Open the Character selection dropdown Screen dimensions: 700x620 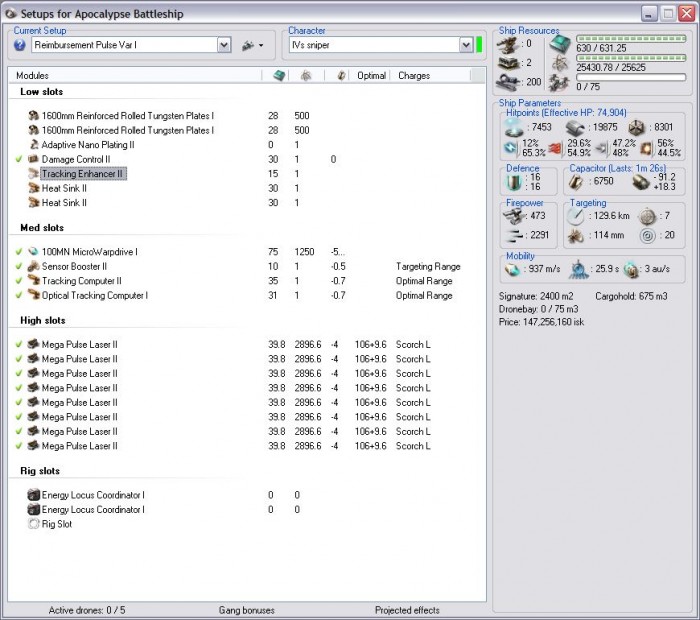(x=466, y=45)
